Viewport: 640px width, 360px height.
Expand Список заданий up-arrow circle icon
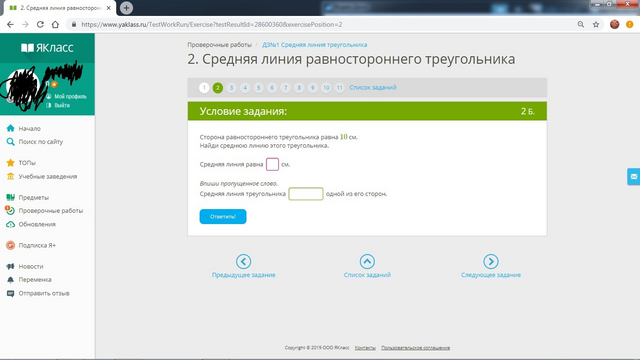(367, 262)
